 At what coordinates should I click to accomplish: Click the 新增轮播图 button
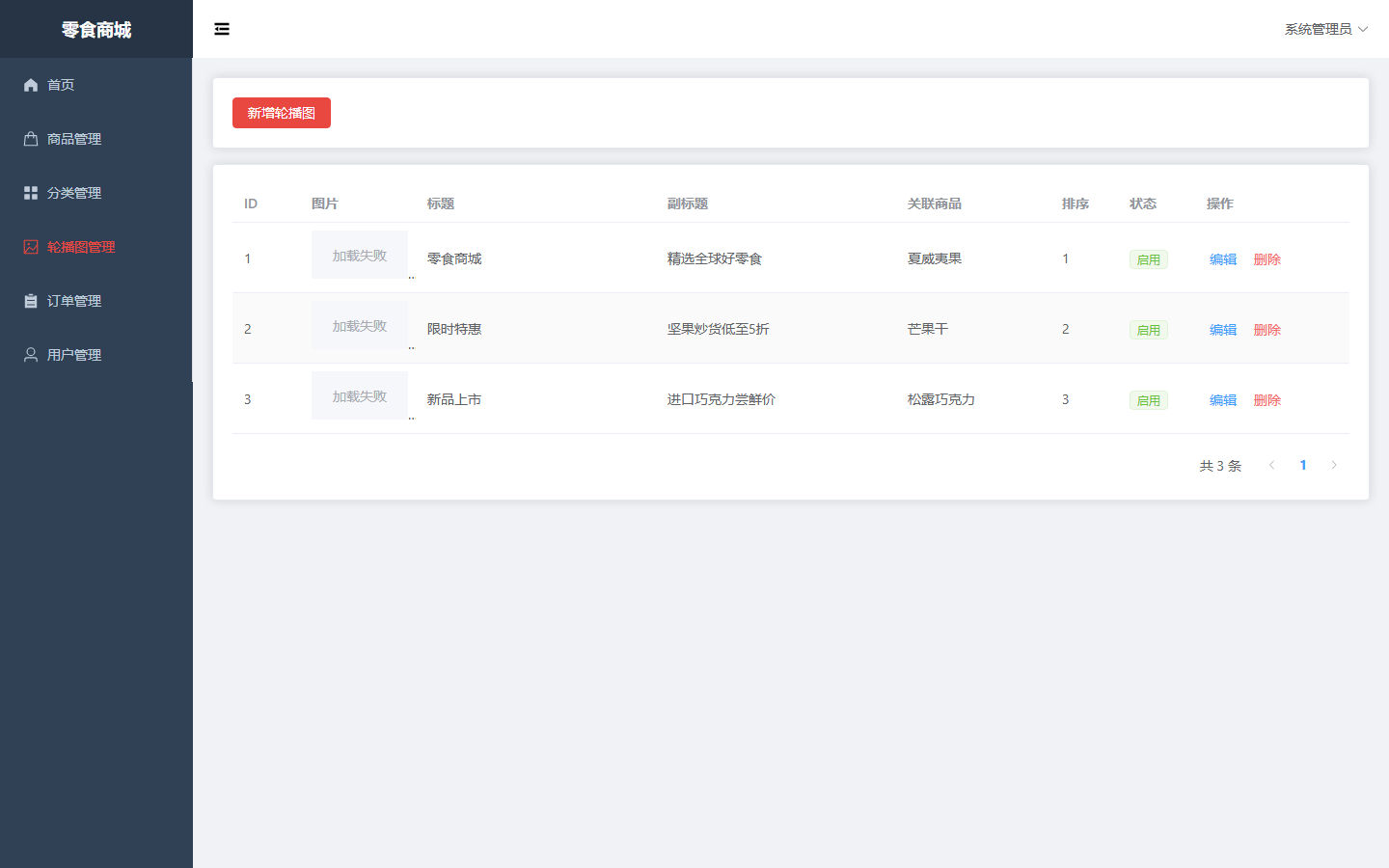282,113
